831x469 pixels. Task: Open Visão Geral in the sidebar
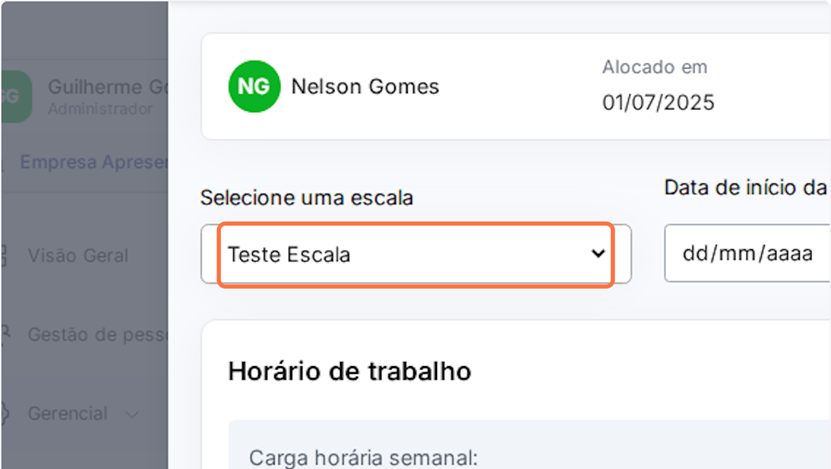(78, 255)
